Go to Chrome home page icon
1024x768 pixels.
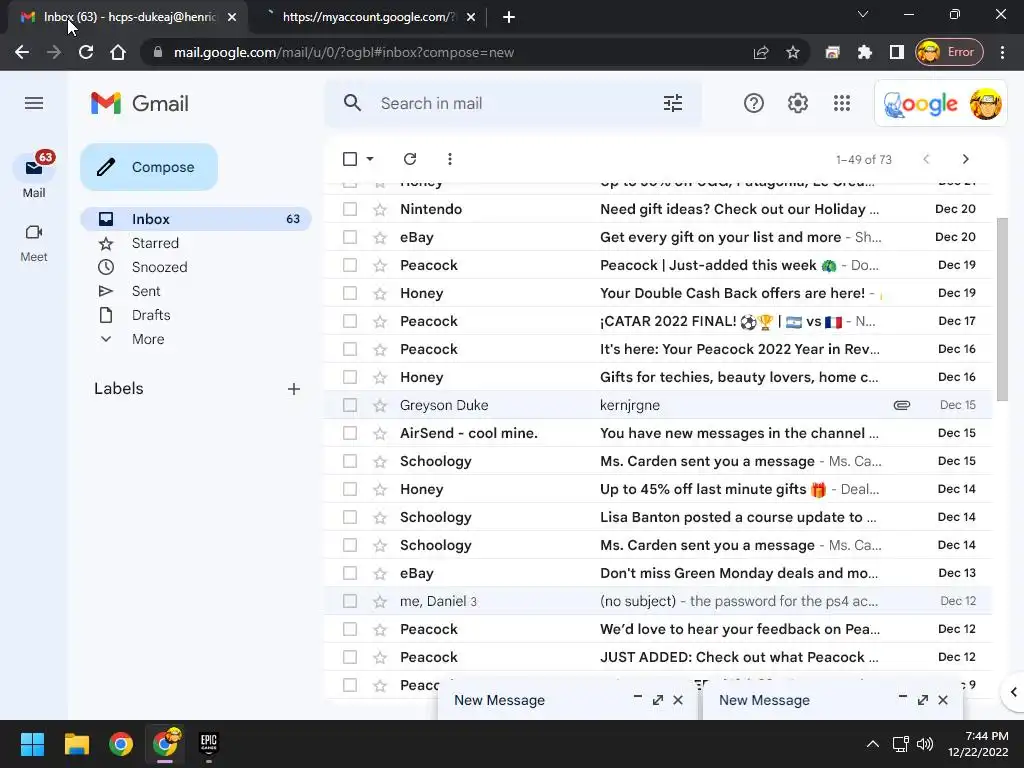pos(118,52)
